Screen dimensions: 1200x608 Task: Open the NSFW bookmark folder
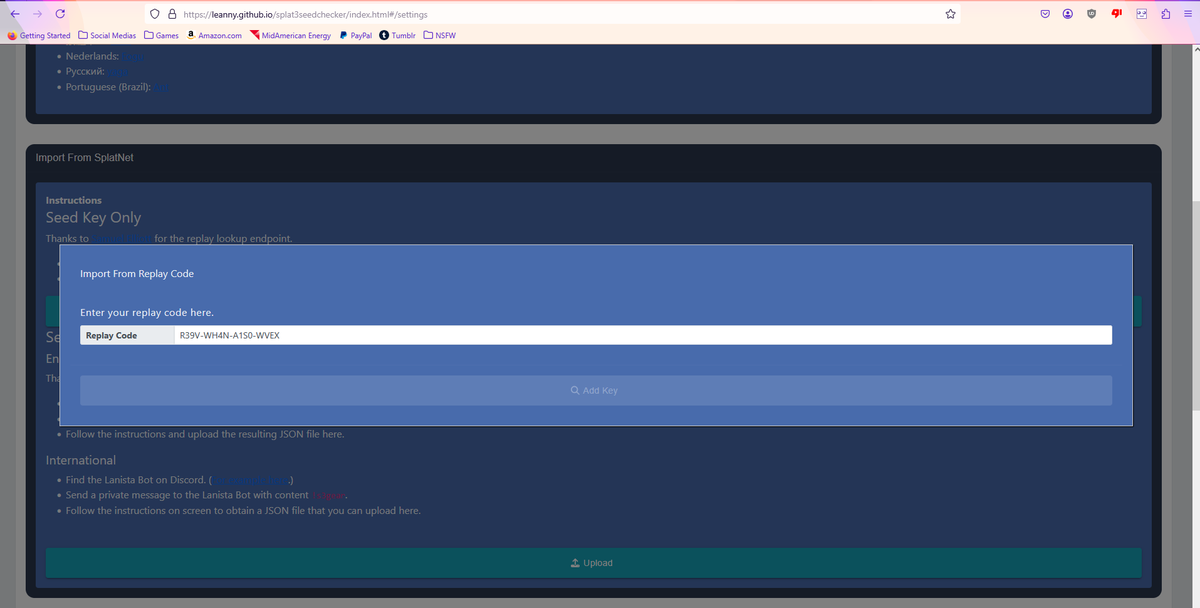tap(441, 36)
